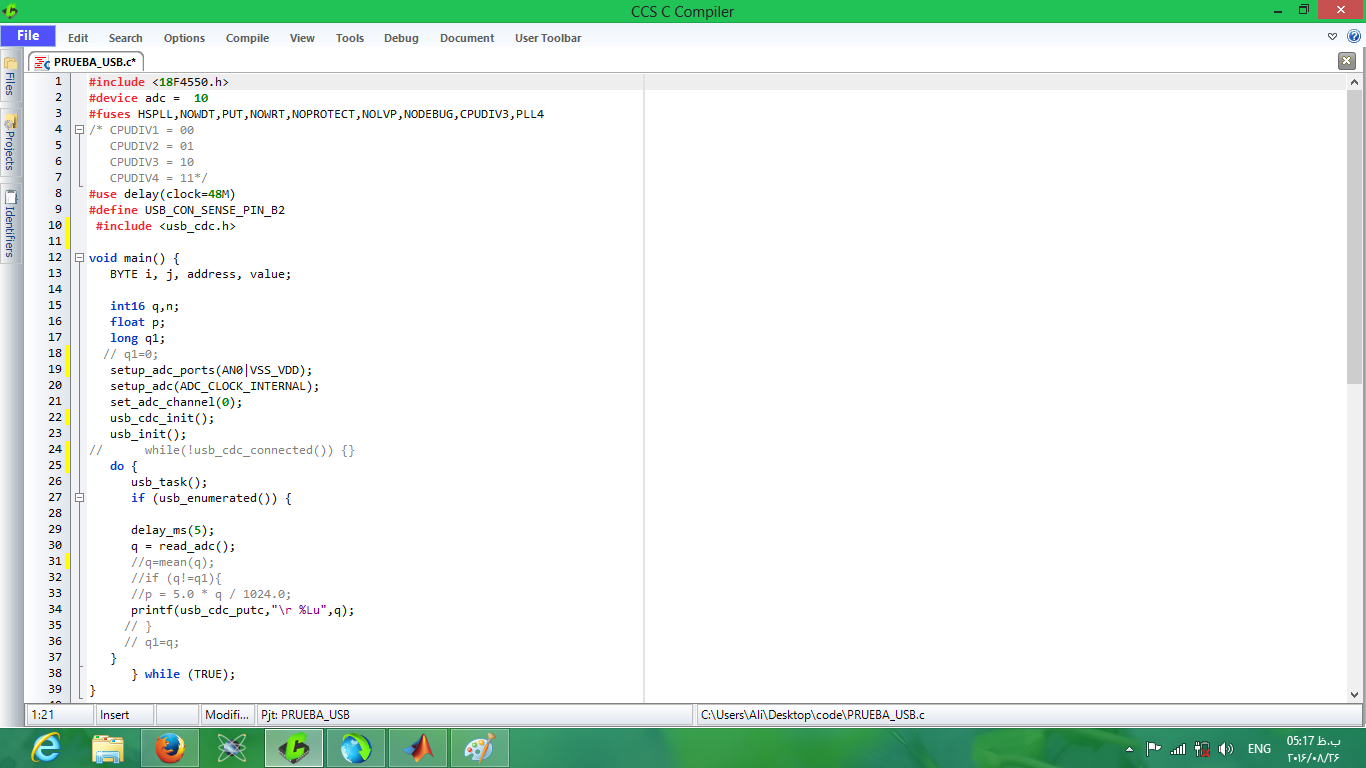Switch to the PRUEBA_USB.c* file tab
Image resolution: width=1366 pixels, height=768 pixels.
tap(86, 62)
